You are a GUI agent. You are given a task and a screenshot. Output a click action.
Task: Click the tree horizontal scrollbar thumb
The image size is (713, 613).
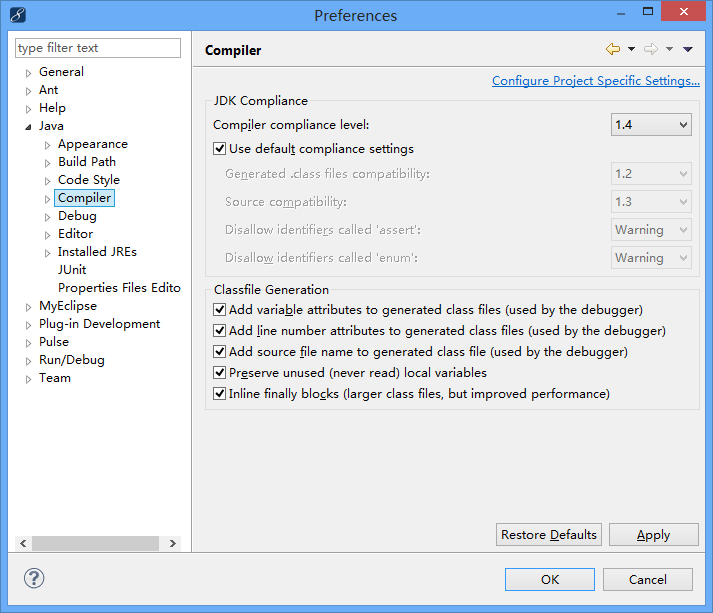pos(95,543)
